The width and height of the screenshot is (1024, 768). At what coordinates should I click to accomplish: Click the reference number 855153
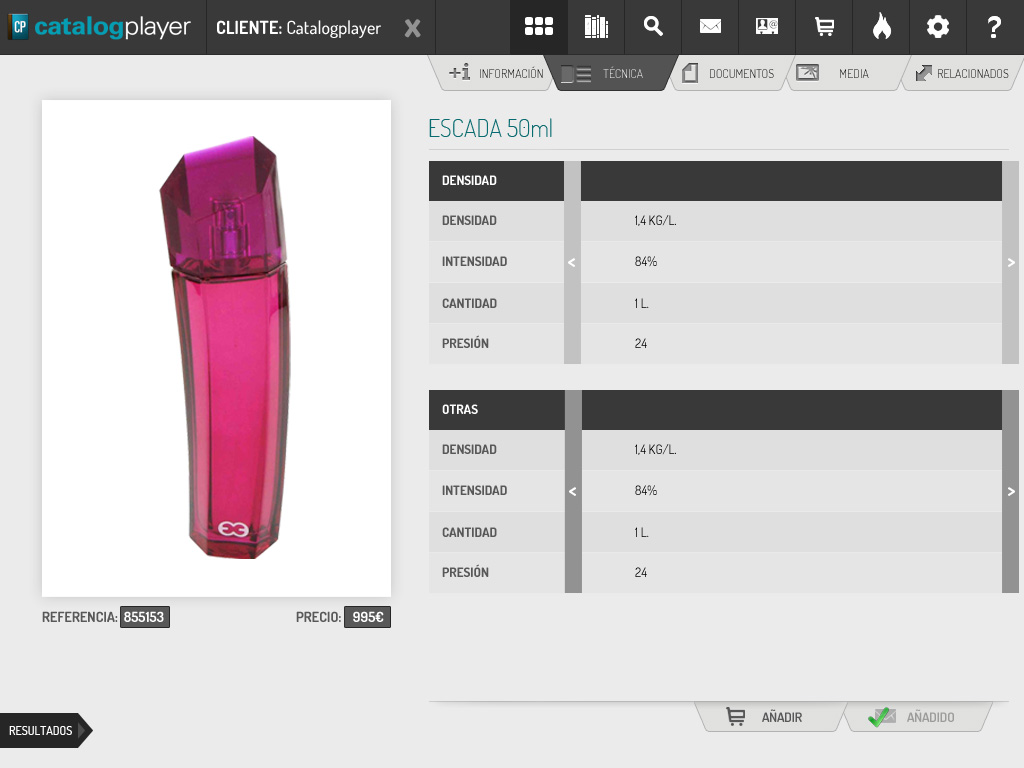(144, 617)
